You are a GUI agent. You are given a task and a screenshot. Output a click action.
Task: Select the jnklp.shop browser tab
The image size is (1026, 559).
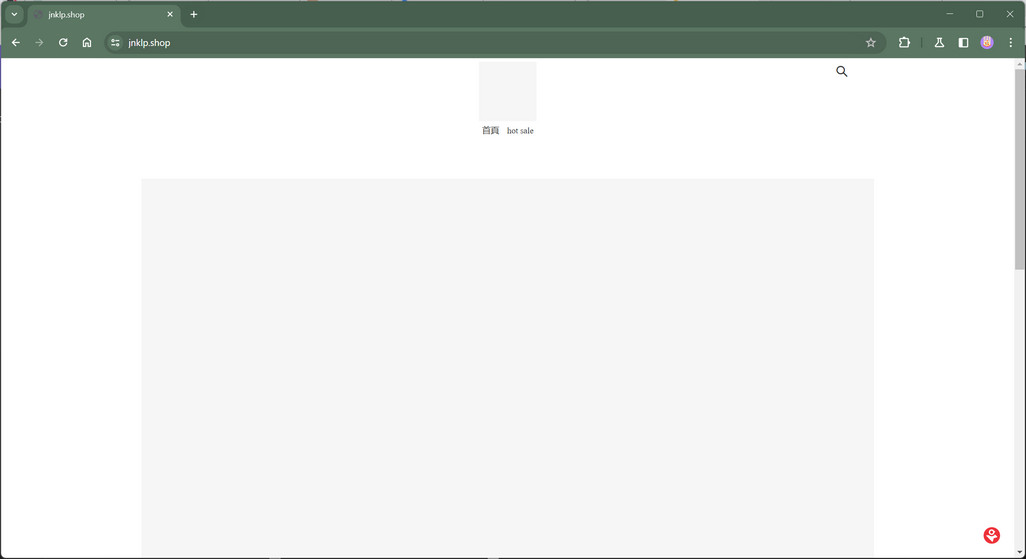click(105, 14)
